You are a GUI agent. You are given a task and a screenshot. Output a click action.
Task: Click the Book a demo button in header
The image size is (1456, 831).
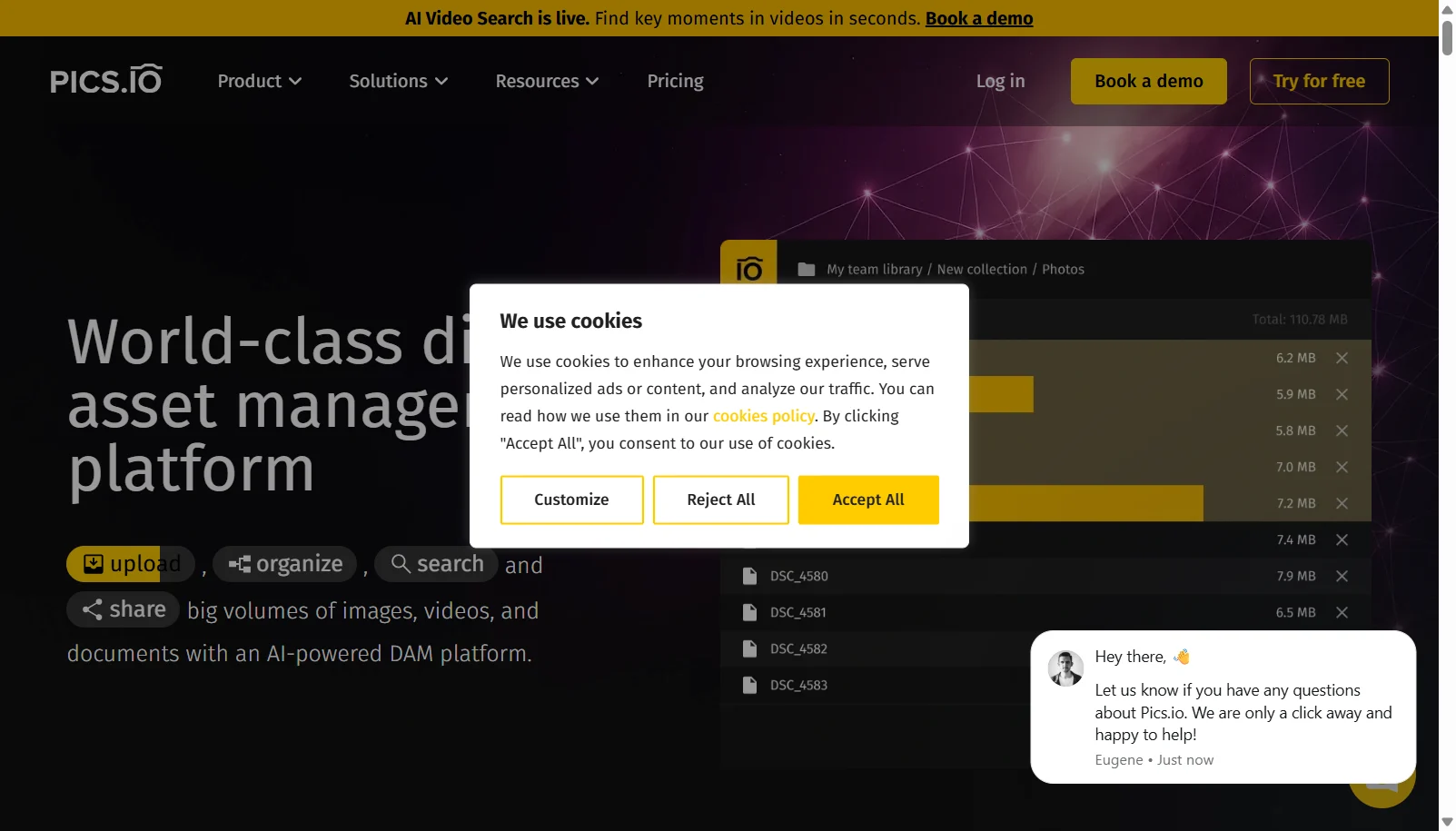point(1148,81)
